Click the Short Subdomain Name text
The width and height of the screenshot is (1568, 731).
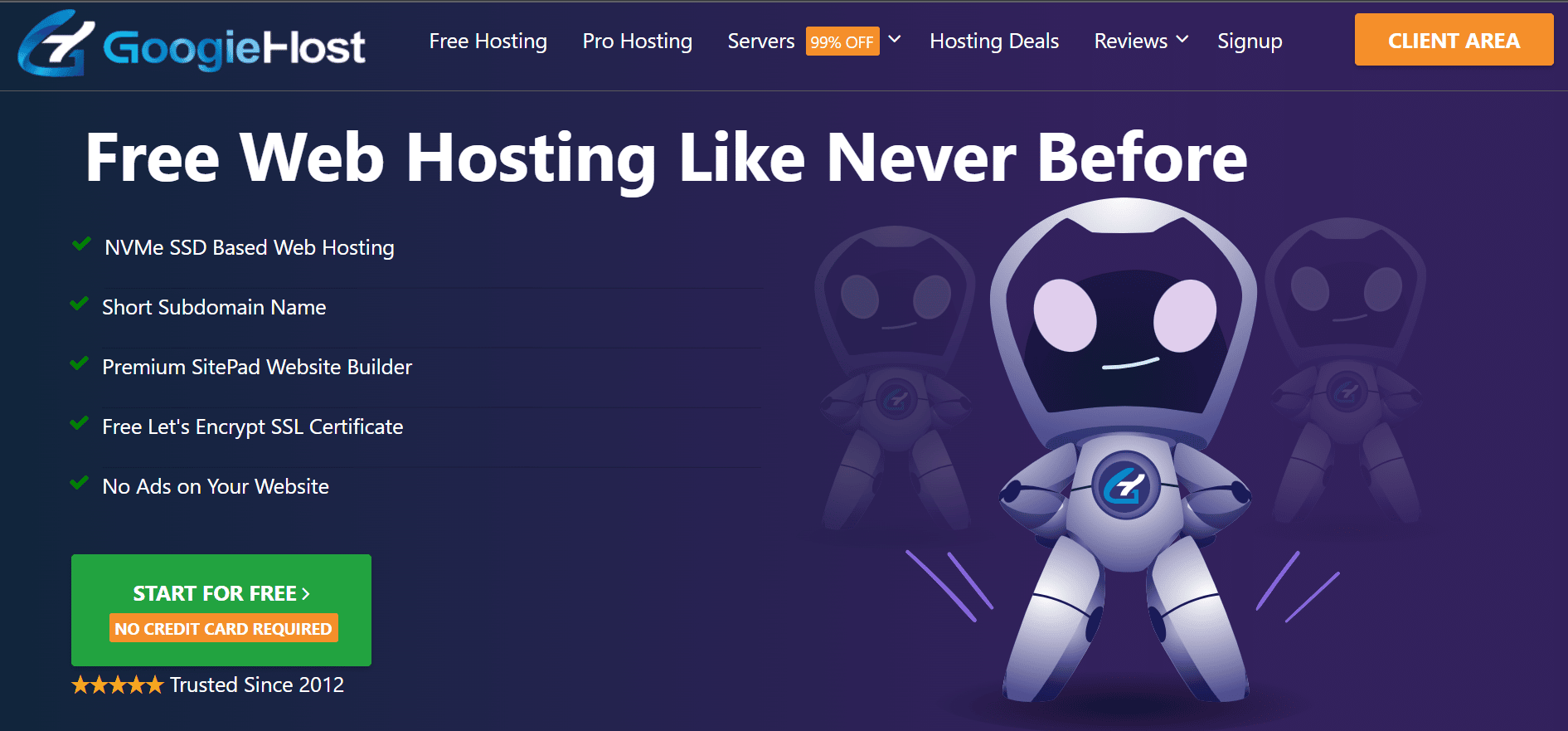(214, 308)
